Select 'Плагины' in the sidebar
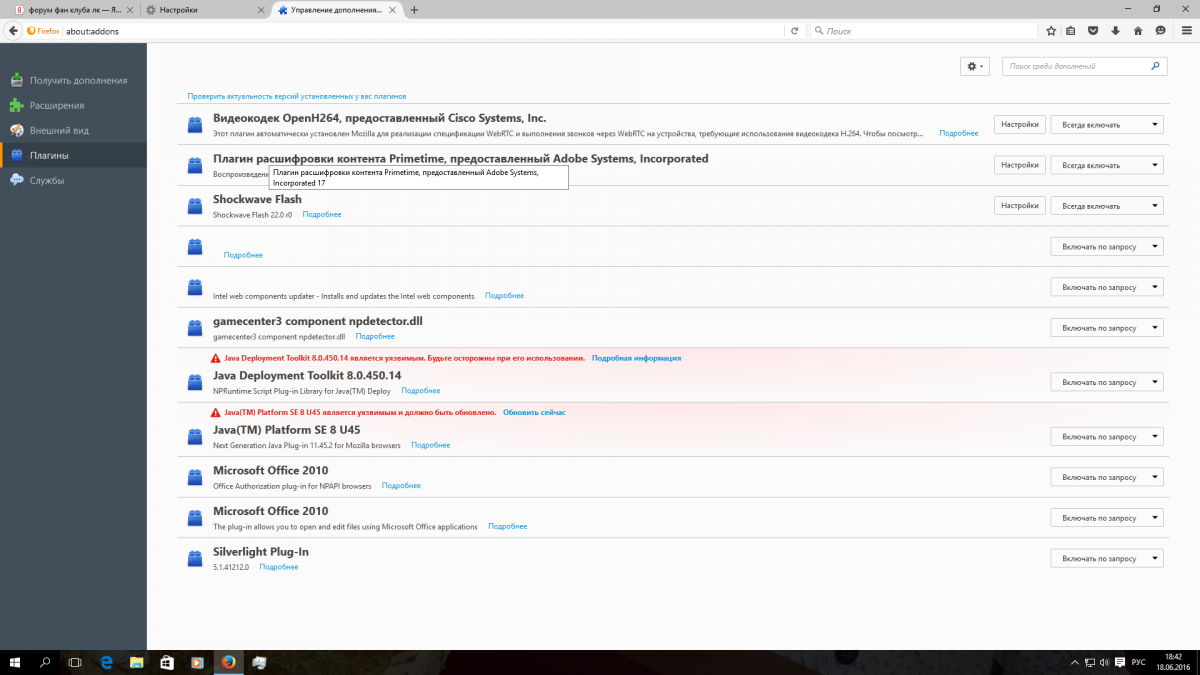Viewport: 1200px width, 675px height. click(73, 155)
